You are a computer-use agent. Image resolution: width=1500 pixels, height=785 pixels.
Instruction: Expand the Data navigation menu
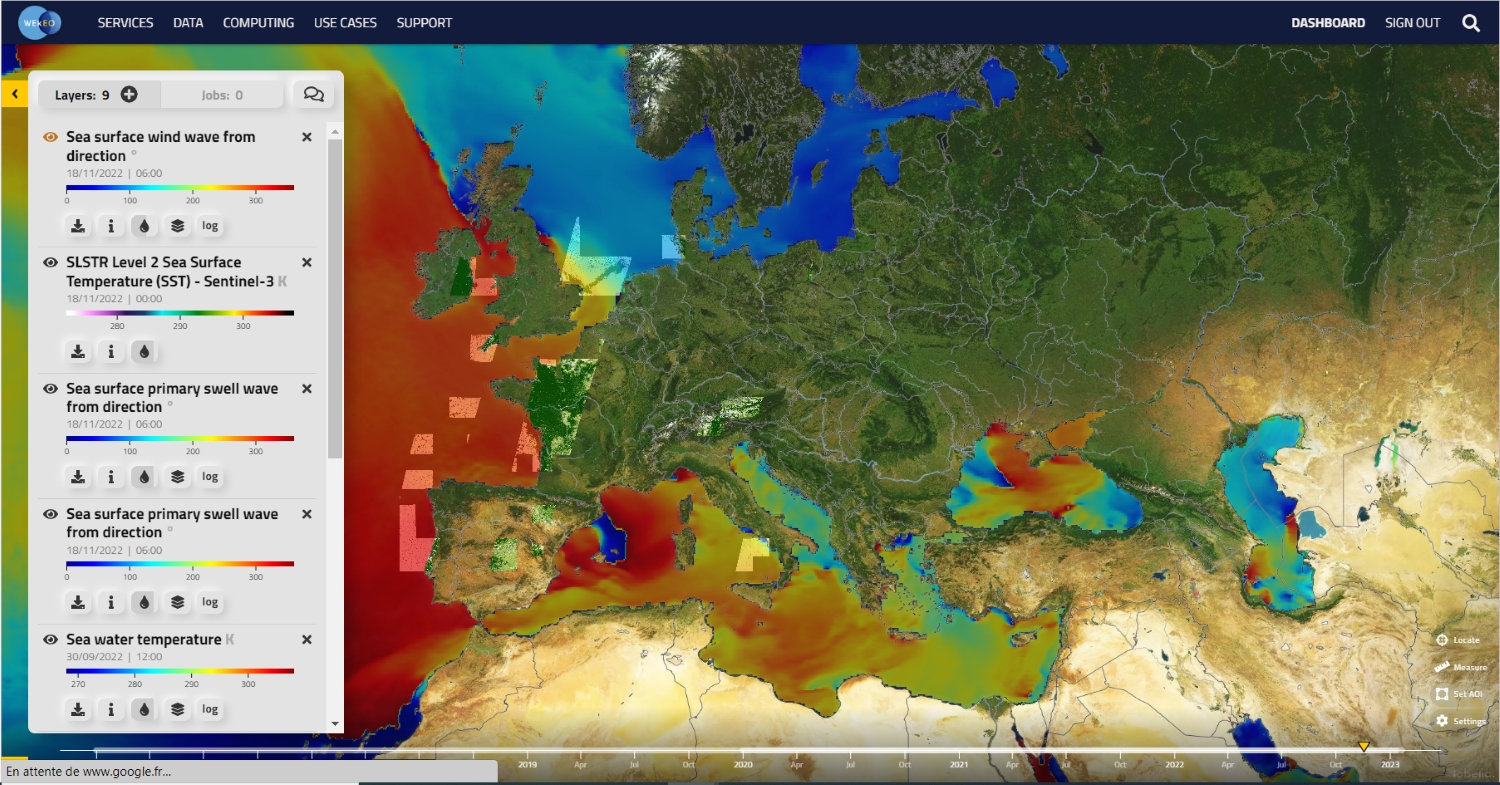(x=188, y=23)
